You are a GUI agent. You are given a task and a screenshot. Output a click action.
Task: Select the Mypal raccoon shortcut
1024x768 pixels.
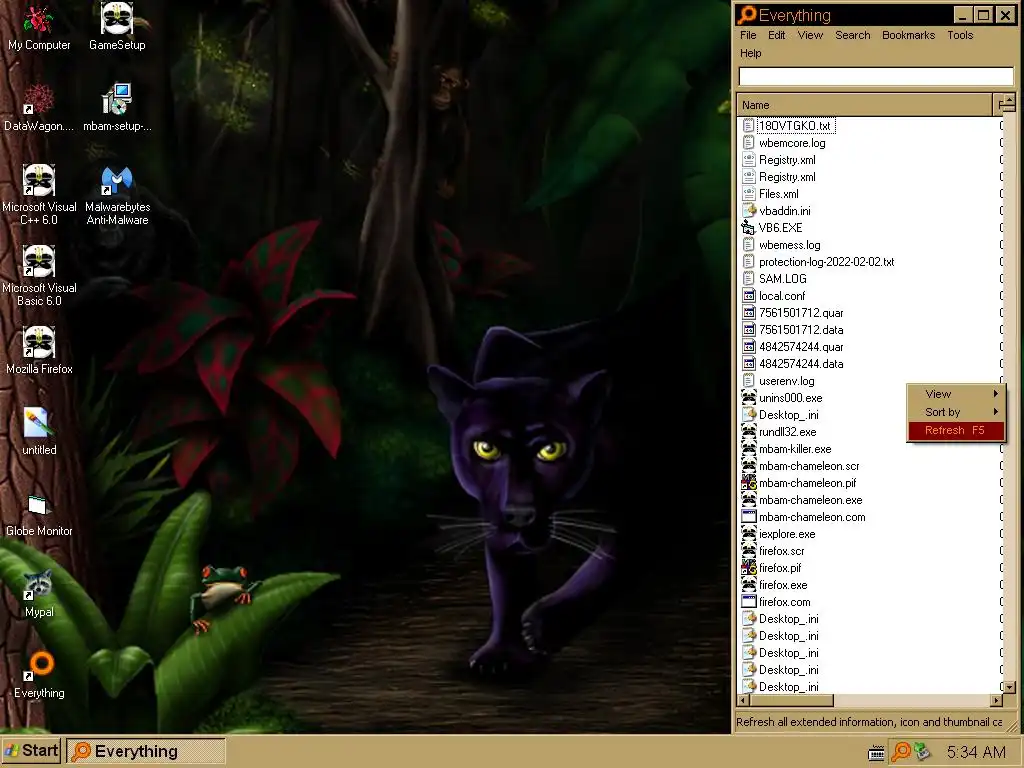[x=39, y=594]
